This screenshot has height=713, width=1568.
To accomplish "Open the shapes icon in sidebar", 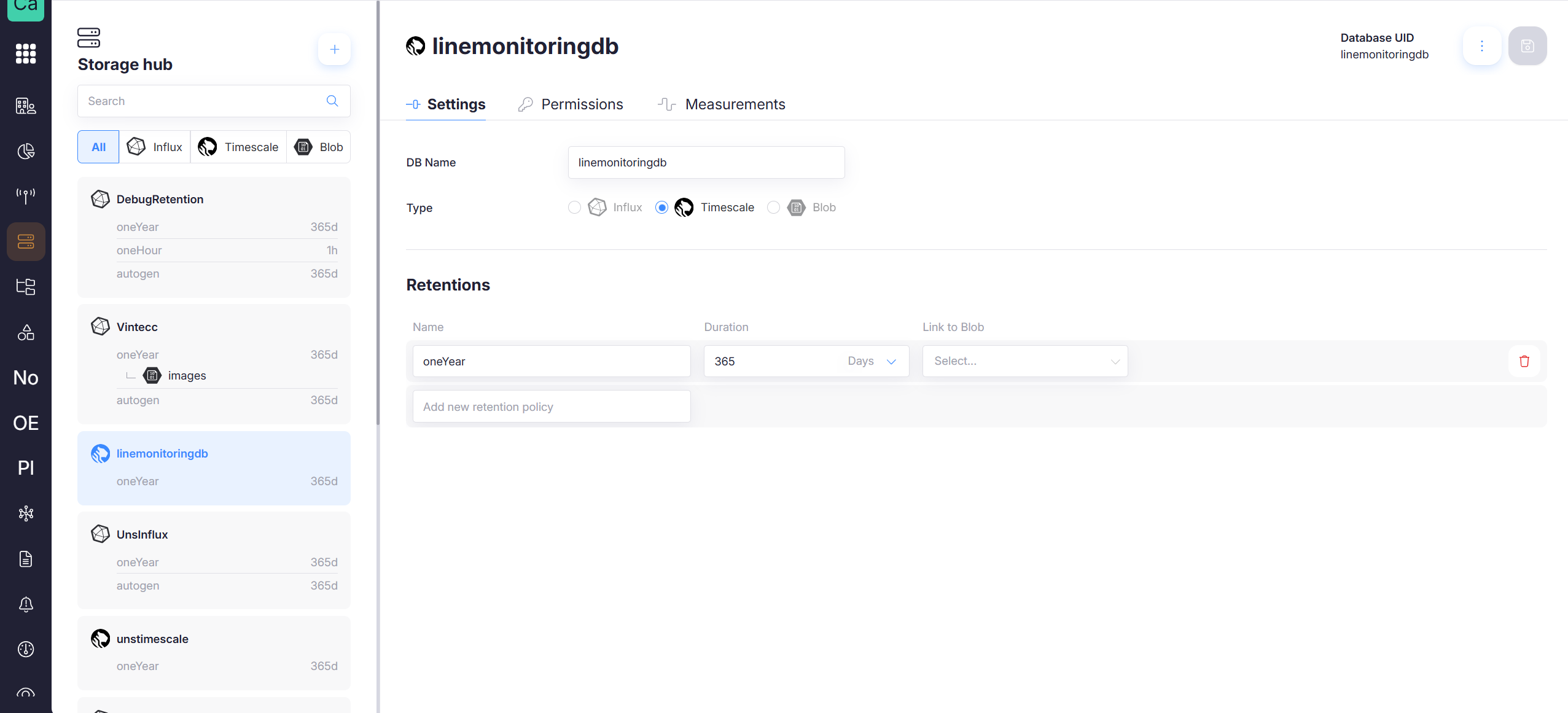I will (26, 332).
